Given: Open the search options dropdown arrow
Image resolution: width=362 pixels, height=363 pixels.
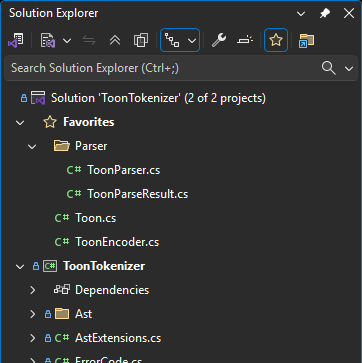Looking at the screenshot, I should tap(349, 69).
